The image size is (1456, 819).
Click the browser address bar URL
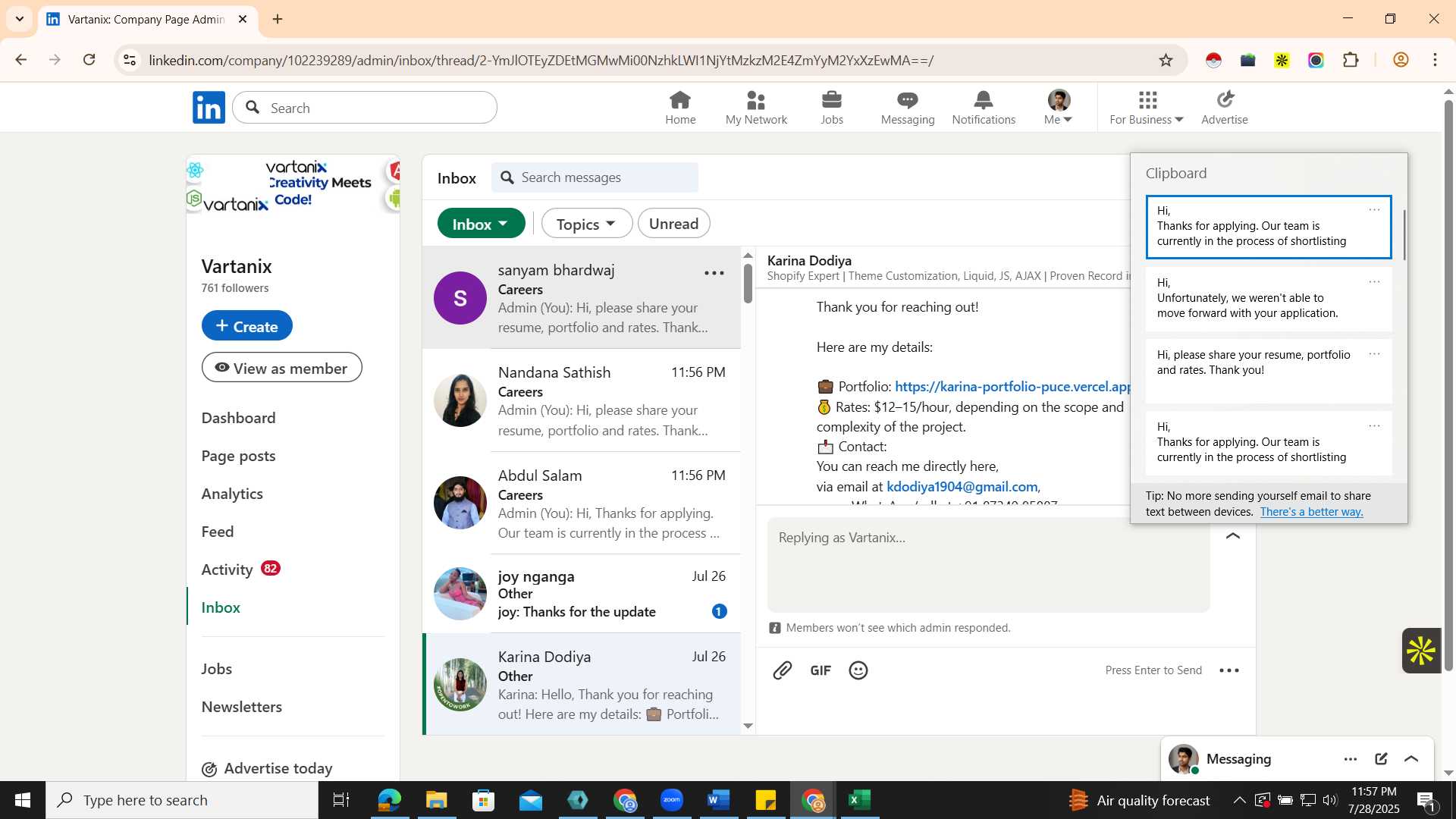(541, 60)
